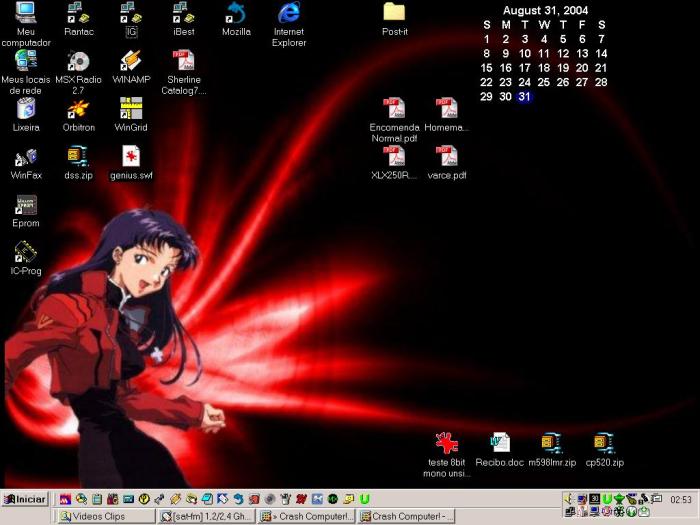Image resolution: width=700 pixels, height=525 pixels.
Task: Open the dss.zip archive
Action: tap(78, 162)
